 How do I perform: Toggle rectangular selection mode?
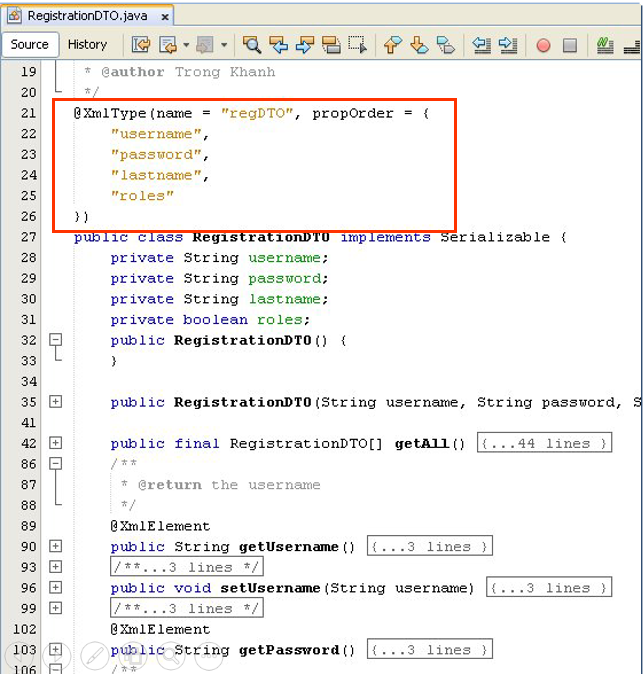point(358,45)
